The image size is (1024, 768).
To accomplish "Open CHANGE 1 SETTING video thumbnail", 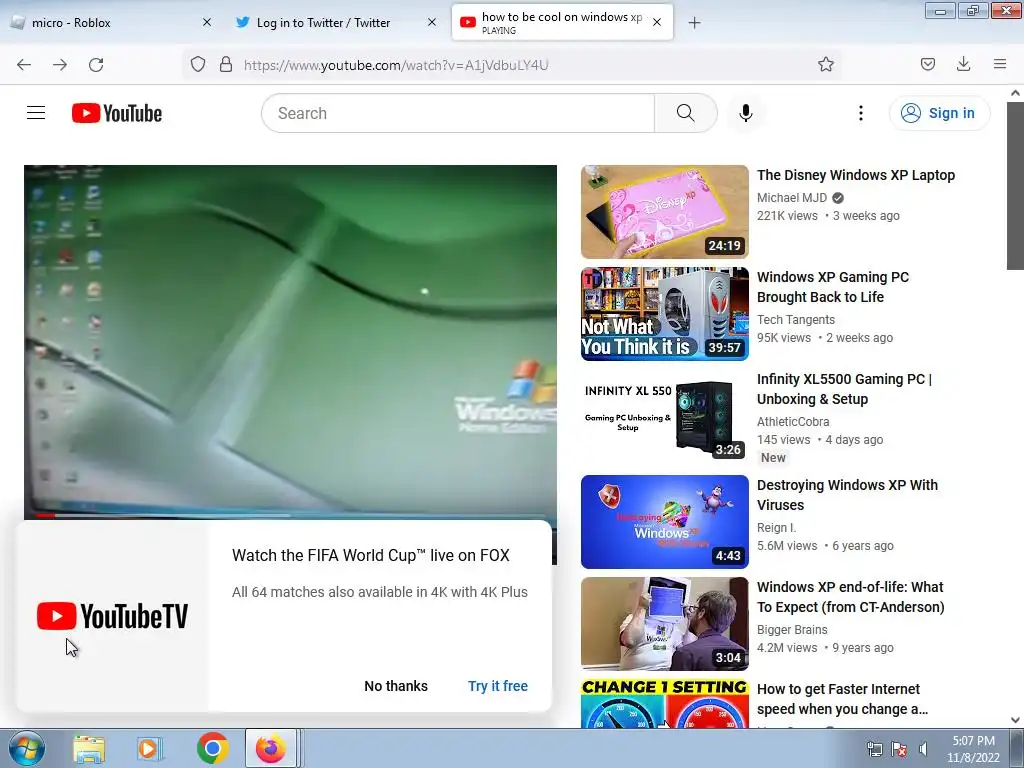I will pos(665,703).
